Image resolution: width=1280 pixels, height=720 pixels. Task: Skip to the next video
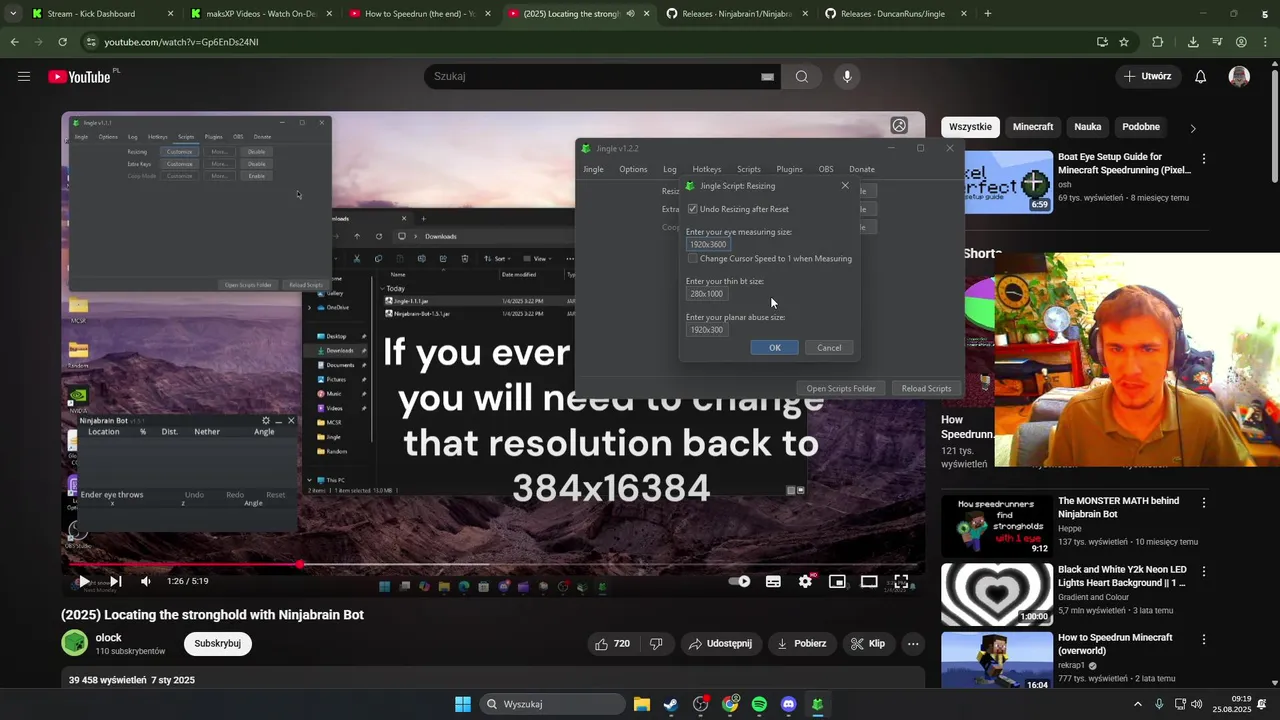[x=115, y=581]
